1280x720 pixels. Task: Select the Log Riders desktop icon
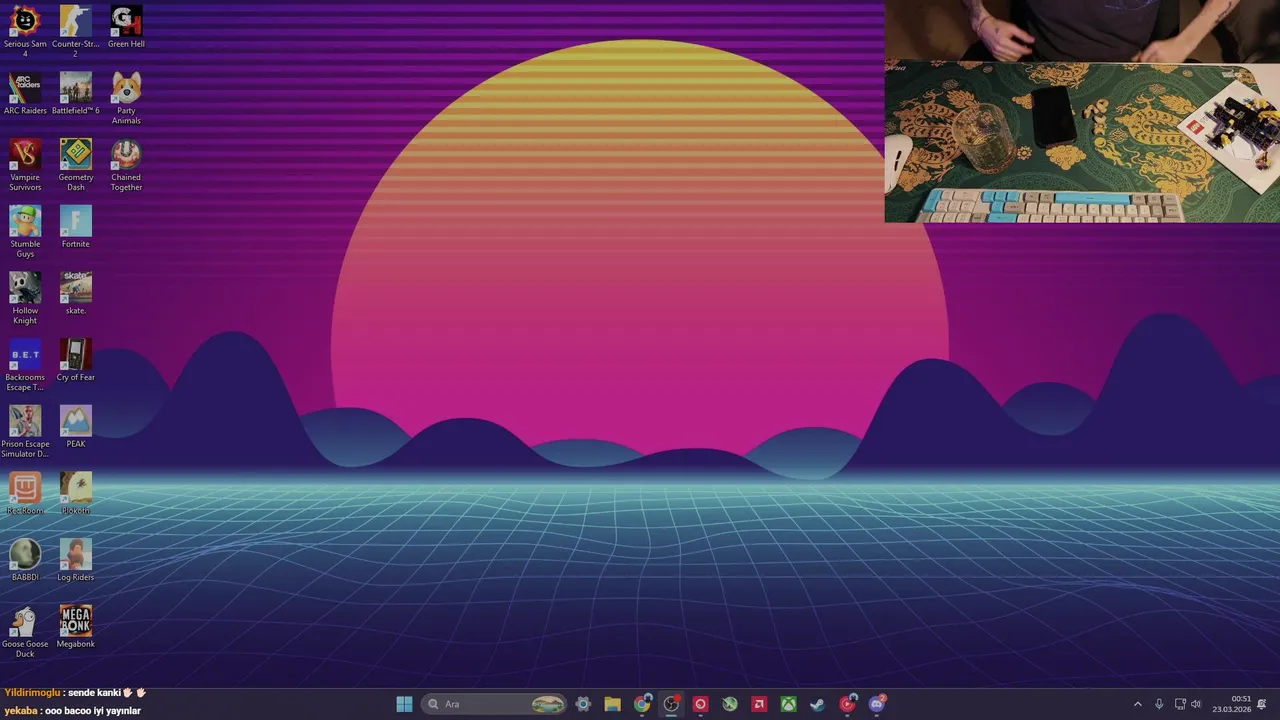(x=75, y=560)
